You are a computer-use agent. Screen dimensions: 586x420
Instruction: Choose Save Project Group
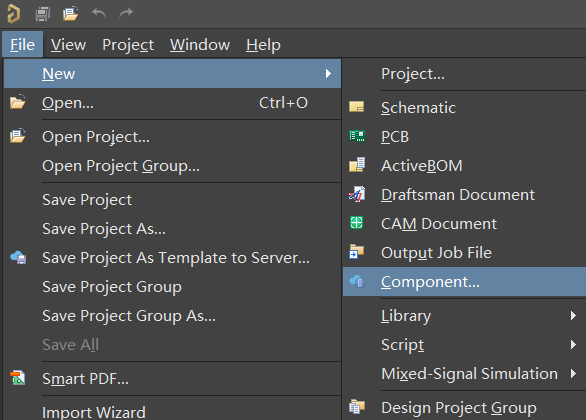click(x=172, y=287)
